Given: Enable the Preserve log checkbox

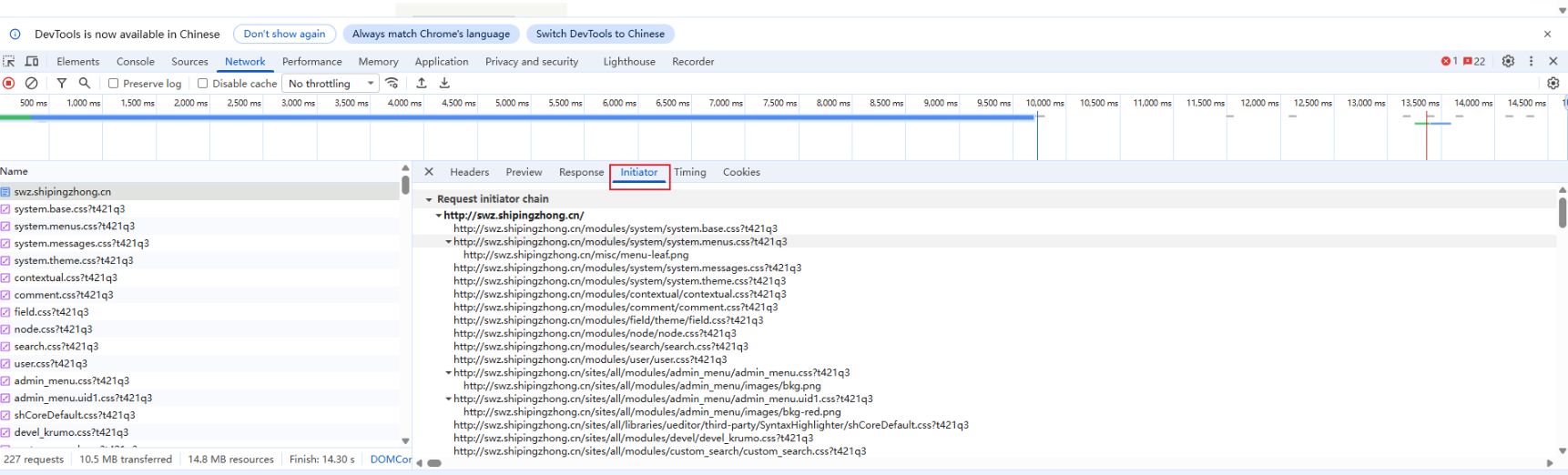Looking at the screenshot, I should (x=114, y=83).
